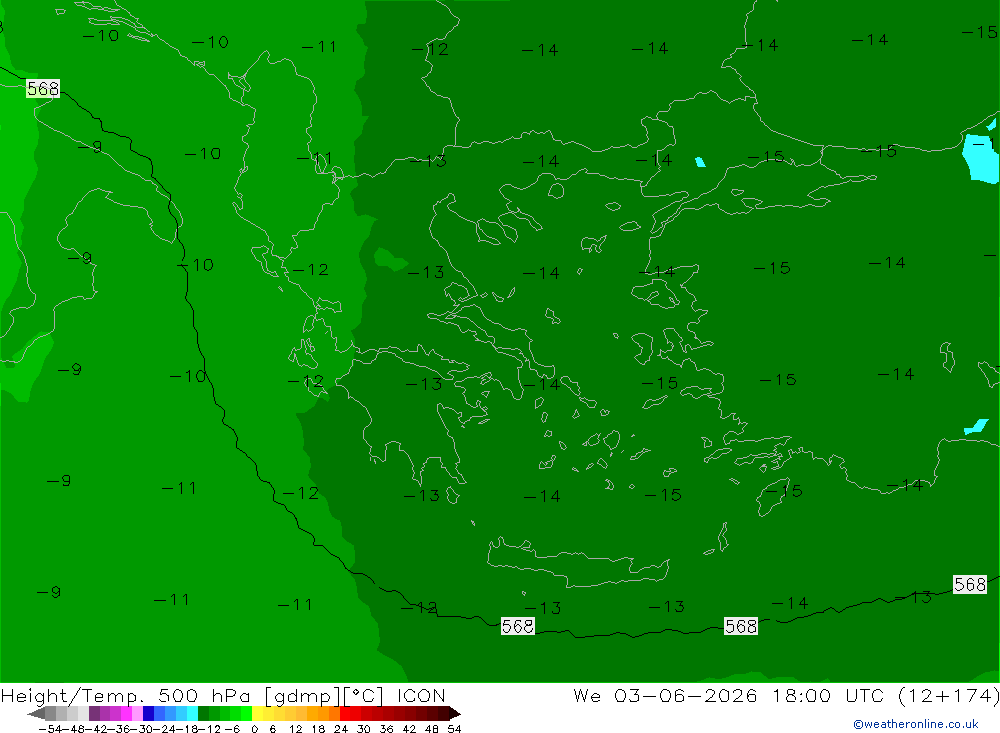Click the 24 value on color scale
Viewport: 1000px width, 733px height.
(x=341, y=729)
